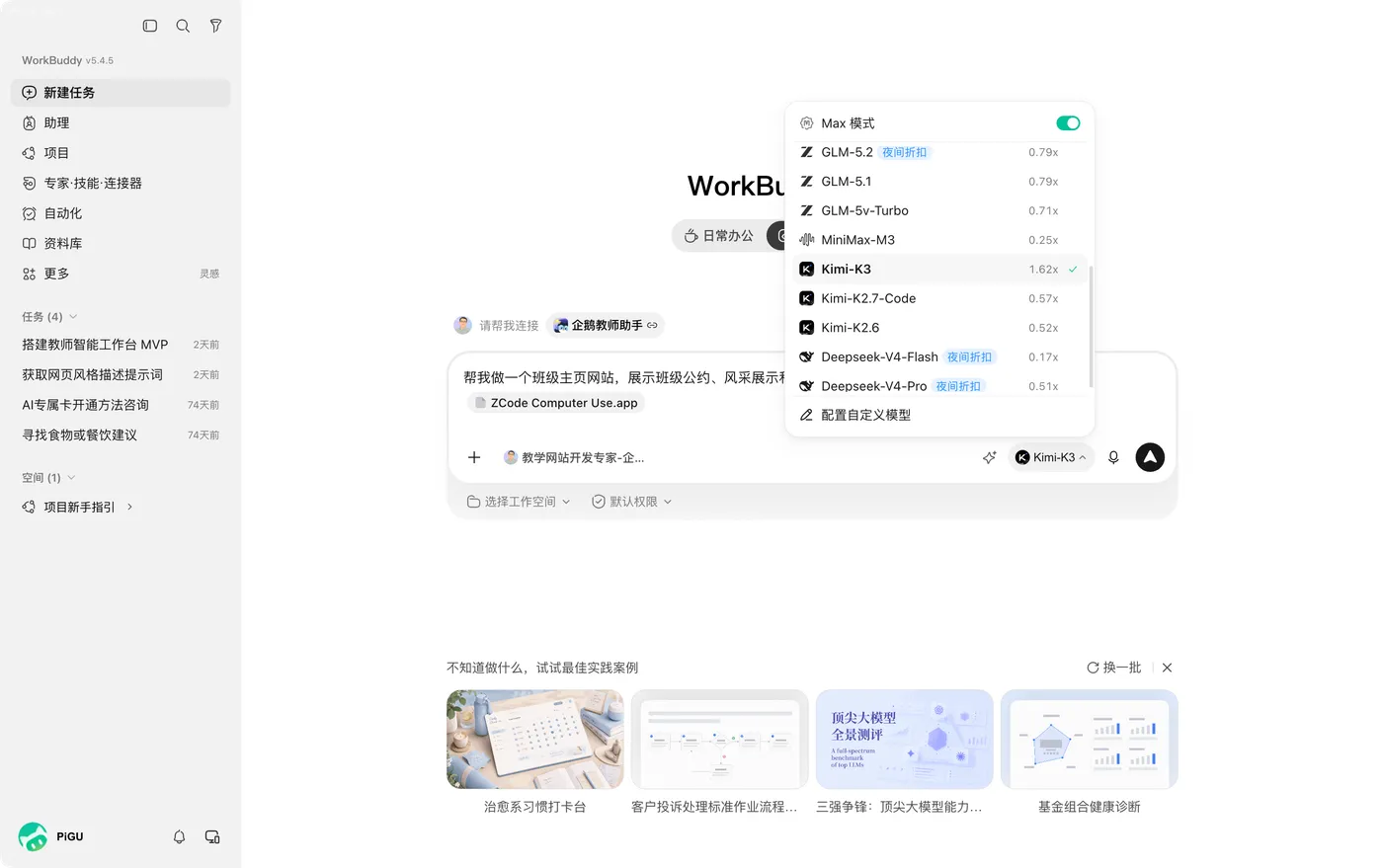
Task: Open task AI专属卡开通方法咨询
Action: [121, 405]
